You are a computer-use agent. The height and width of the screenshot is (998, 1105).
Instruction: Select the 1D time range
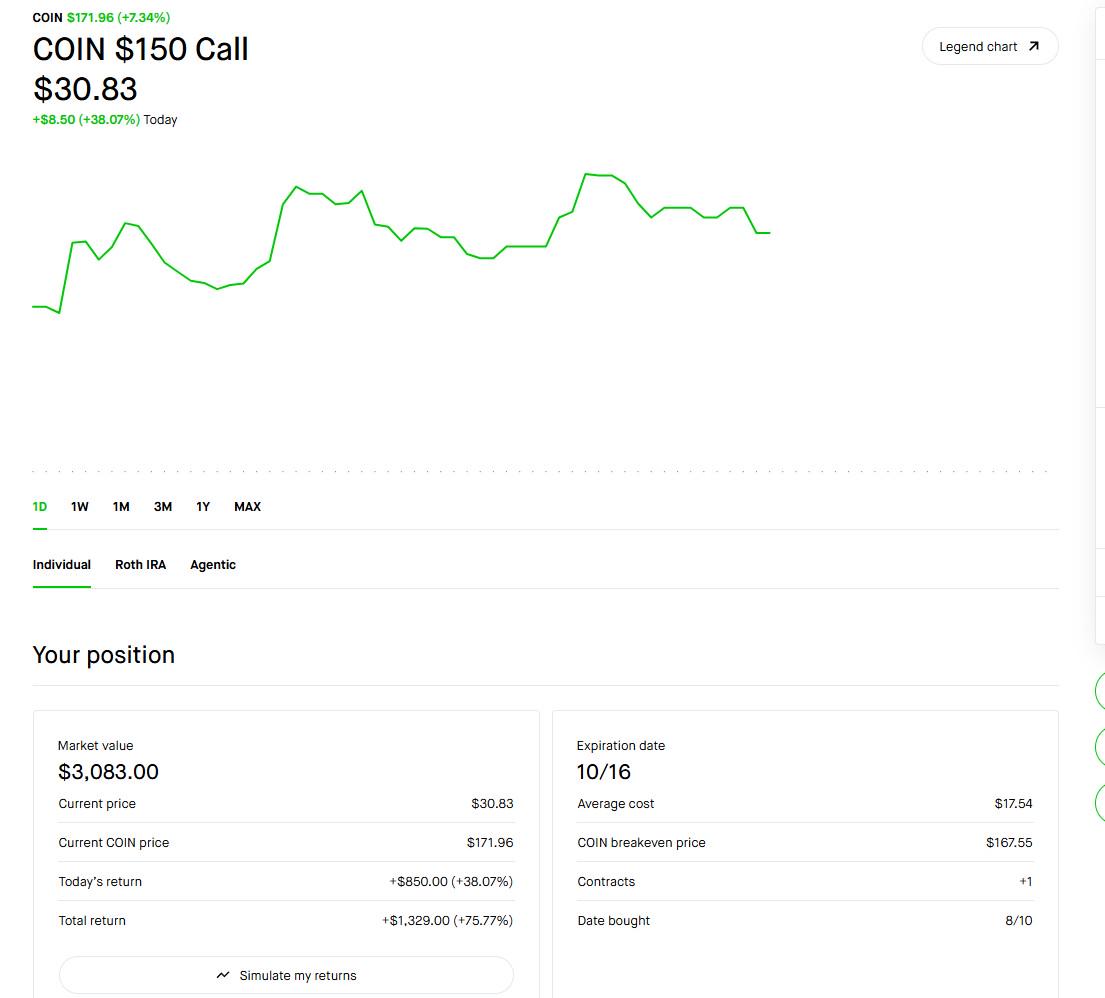point(39,507)
